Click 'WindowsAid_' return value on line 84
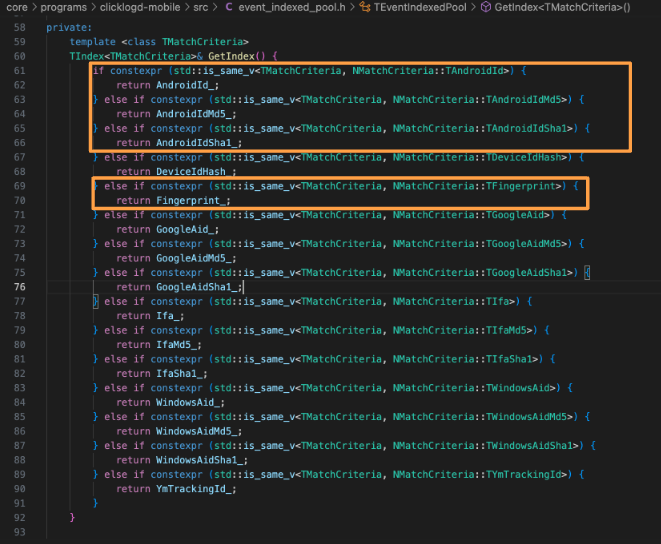 click(188, 402)
